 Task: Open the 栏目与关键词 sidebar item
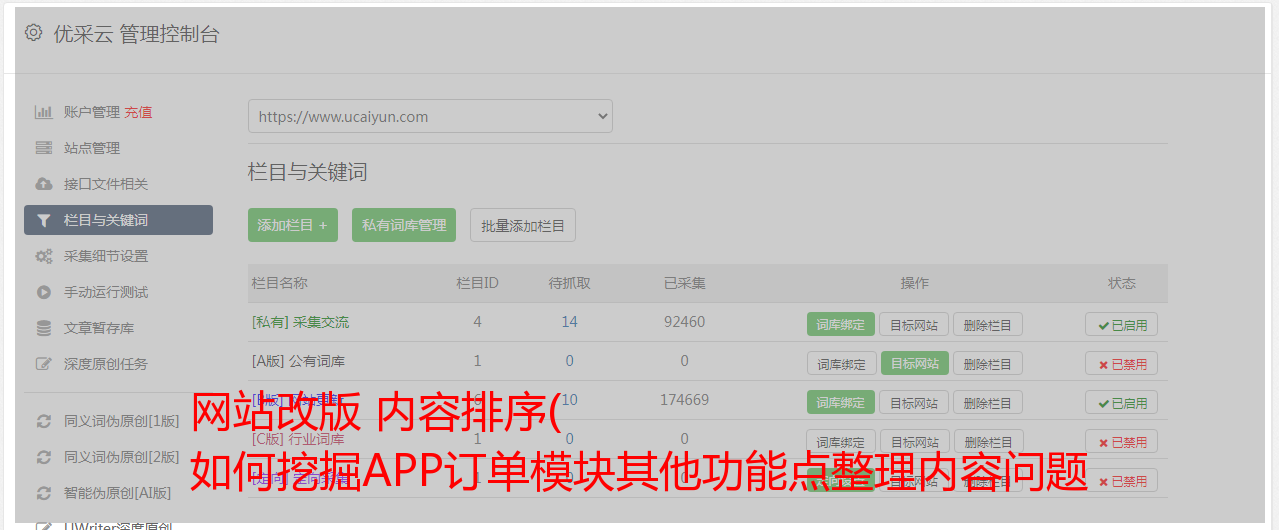tap(118, 220)
